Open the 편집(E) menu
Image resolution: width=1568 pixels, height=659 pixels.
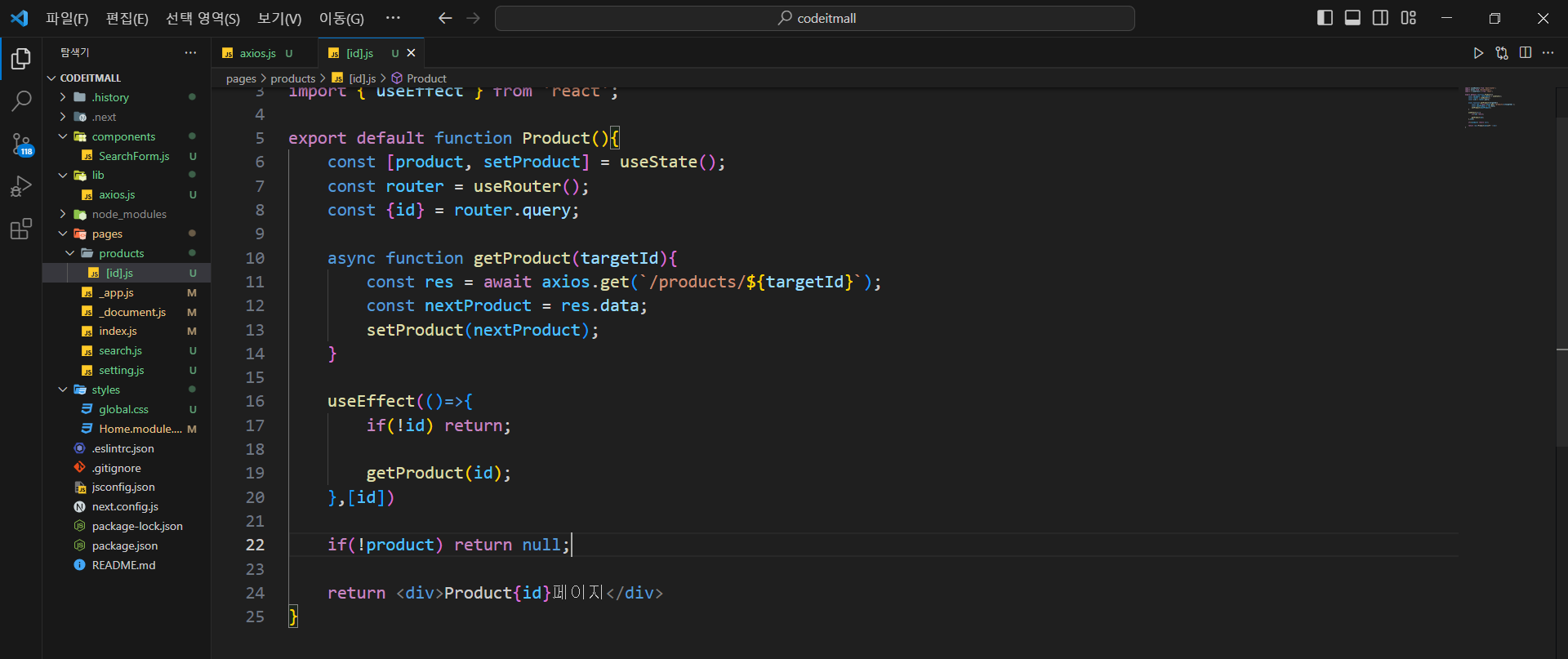pos(127,18)
